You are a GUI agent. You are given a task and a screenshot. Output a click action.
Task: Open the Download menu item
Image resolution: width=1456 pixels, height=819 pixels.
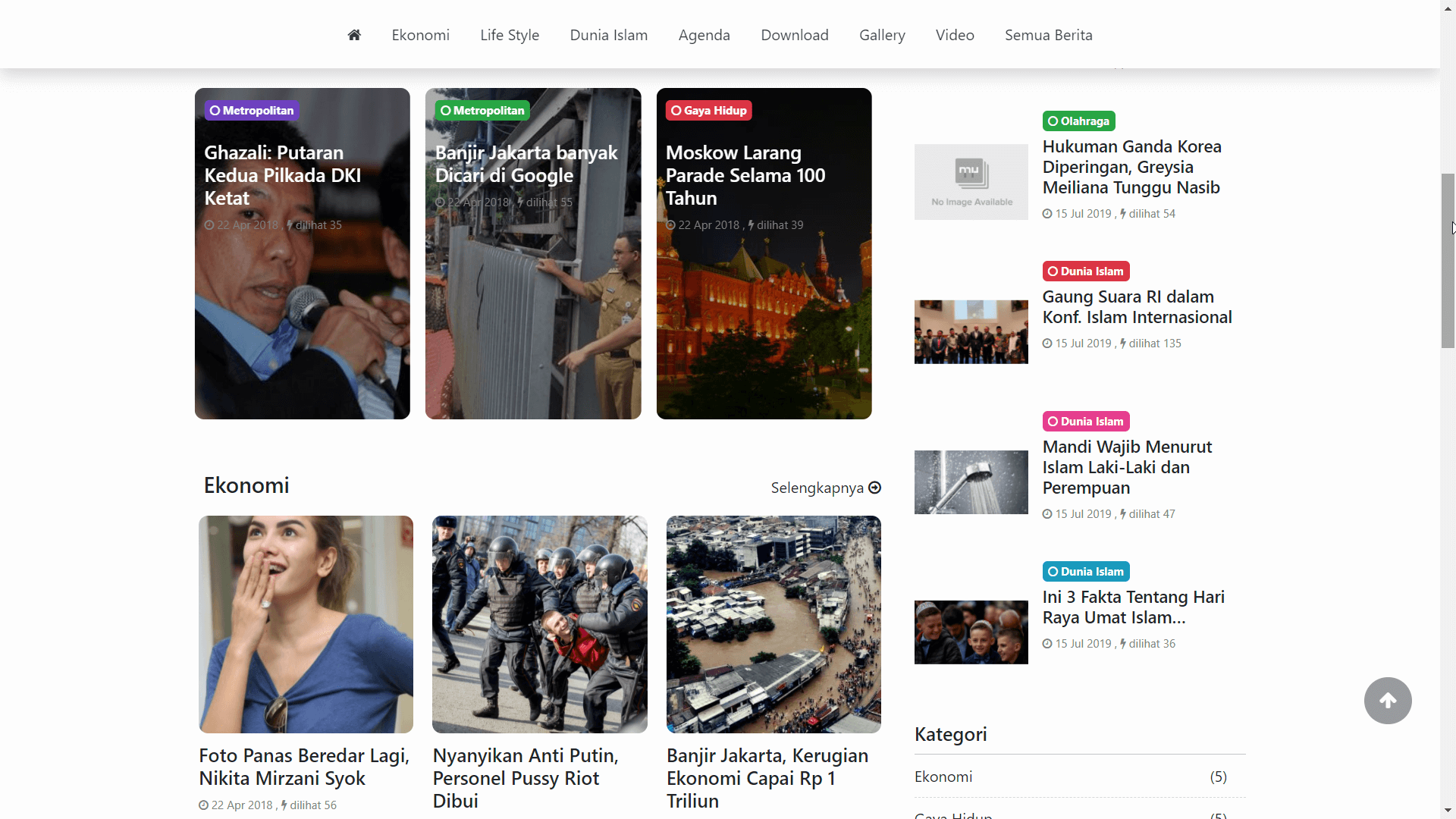795,35
